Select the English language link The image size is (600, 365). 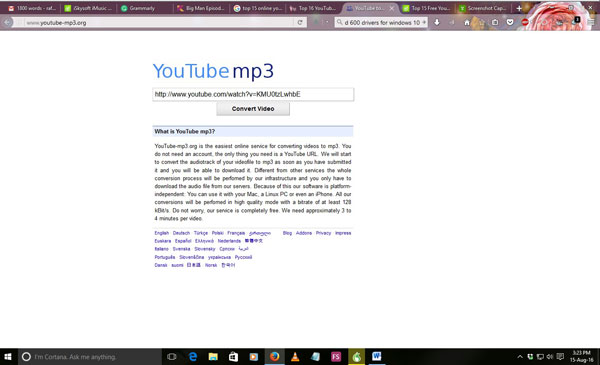161,233
